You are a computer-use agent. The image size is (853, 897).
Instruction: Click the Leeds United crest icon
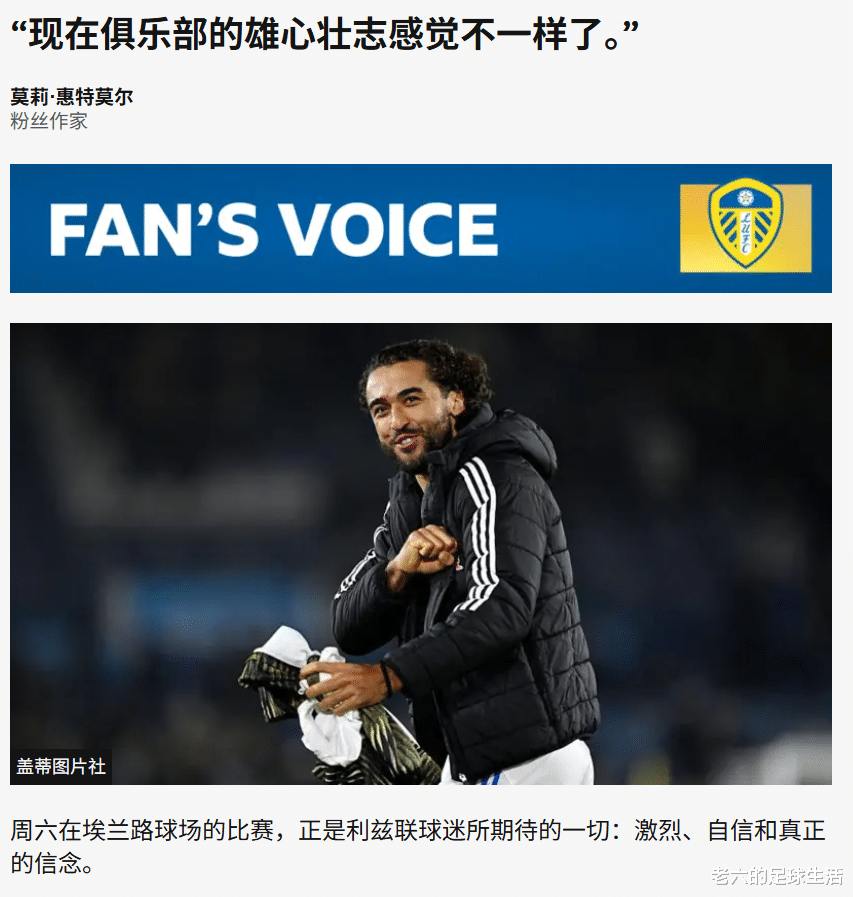745,223
